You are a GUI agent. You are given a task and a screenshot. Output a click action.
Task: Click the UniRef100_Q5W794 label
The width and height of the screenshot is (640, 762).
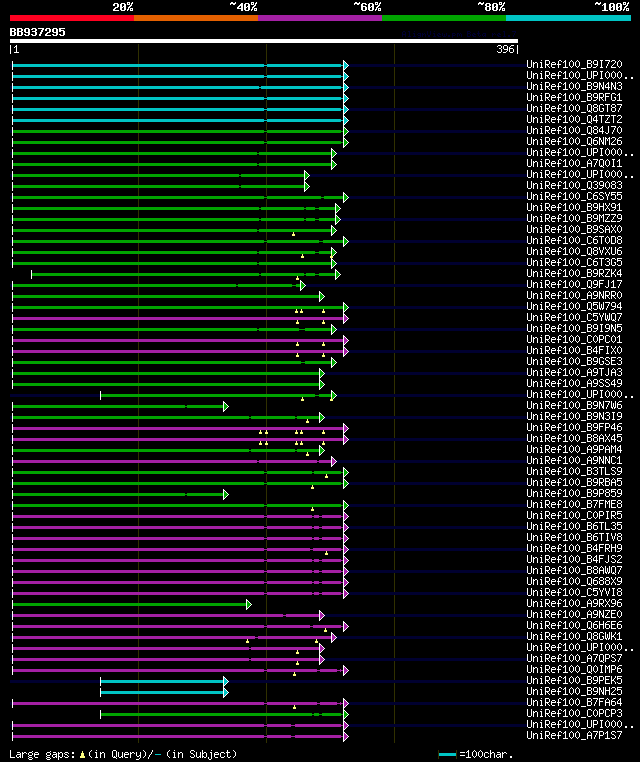point(574,306)
